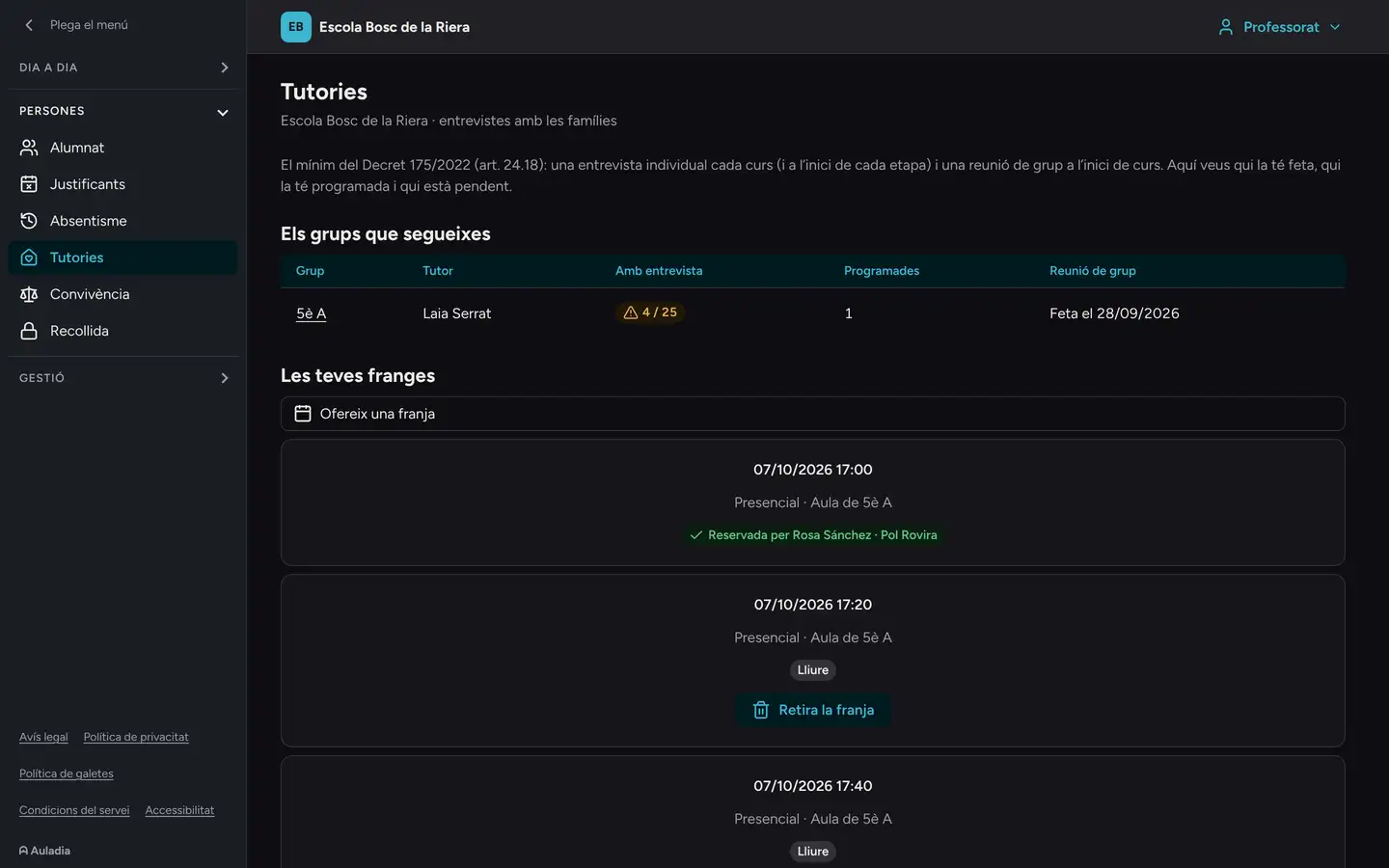Screen dimensions: 1389x868
Task: Click the Amb entrevista column header
Action: (x=659, y=271)
